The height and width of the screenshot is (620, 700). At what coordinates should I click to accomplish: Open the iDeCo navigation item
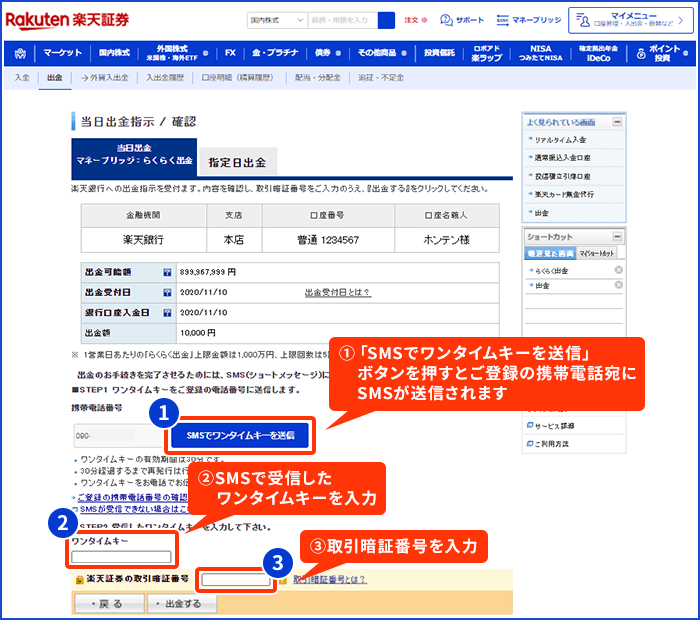598,53
